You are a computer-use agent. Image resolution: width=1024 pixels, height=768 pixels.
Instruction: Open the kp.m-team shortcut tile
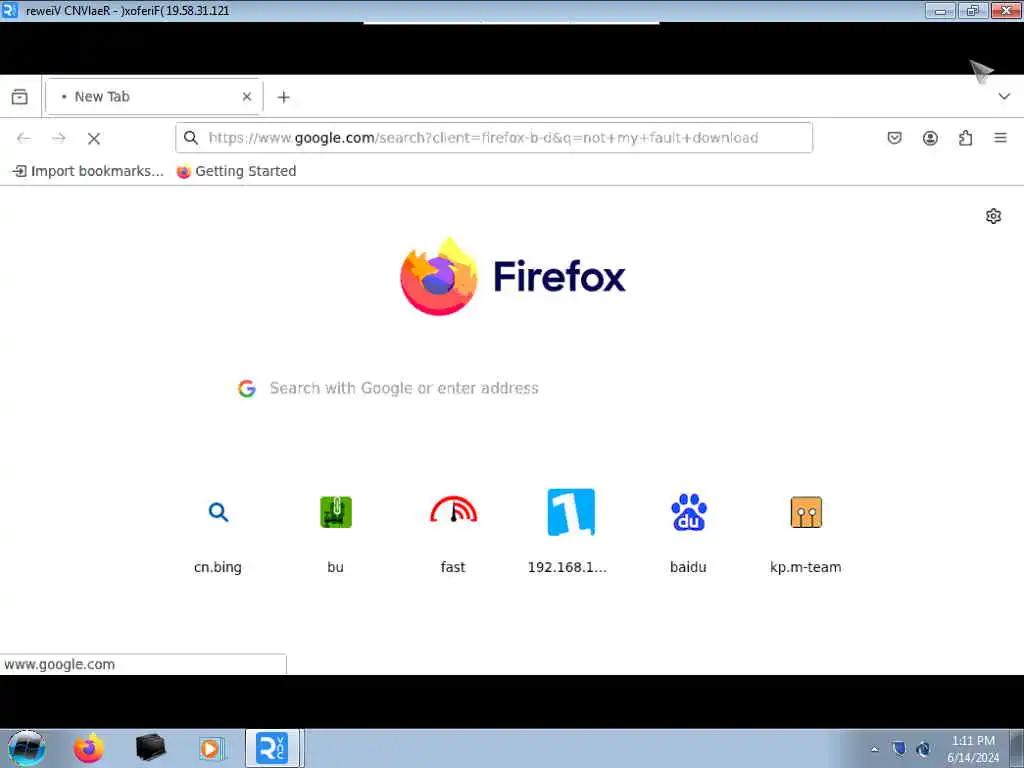[x=806, y=530]
